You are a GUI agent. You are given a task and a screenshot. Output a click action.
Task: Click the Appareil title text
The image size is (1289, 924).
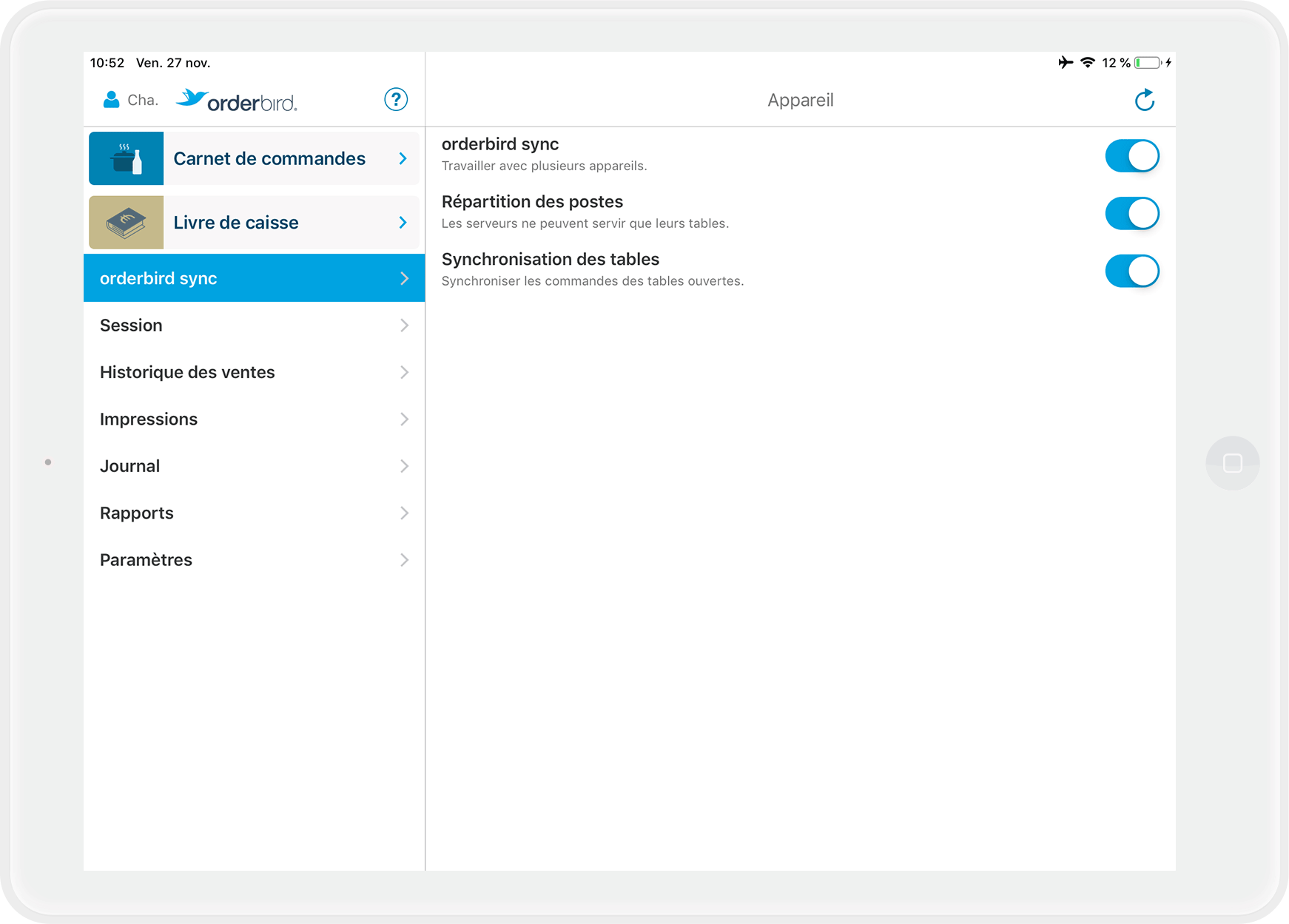pos(800,101)
